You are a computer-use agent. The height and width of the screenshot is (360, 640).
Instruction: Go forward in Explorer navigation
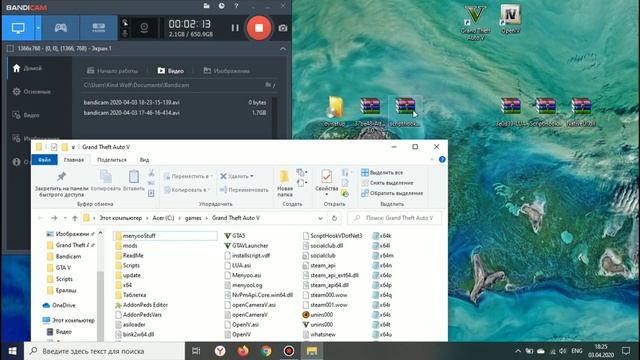[x=54, y=218]
